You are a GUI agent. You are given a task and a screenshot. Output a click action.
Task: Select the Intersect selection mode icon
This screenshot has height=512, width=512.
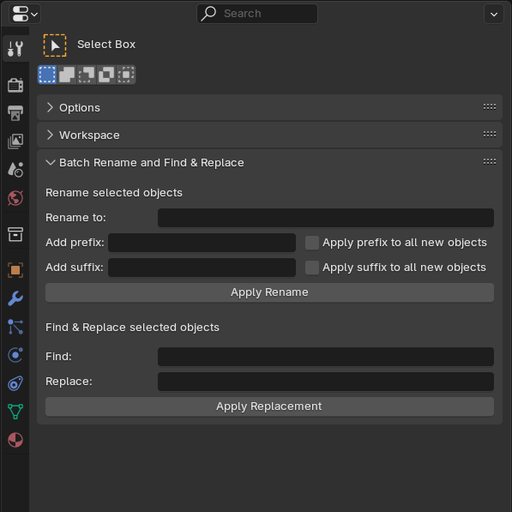click(126, 74)
